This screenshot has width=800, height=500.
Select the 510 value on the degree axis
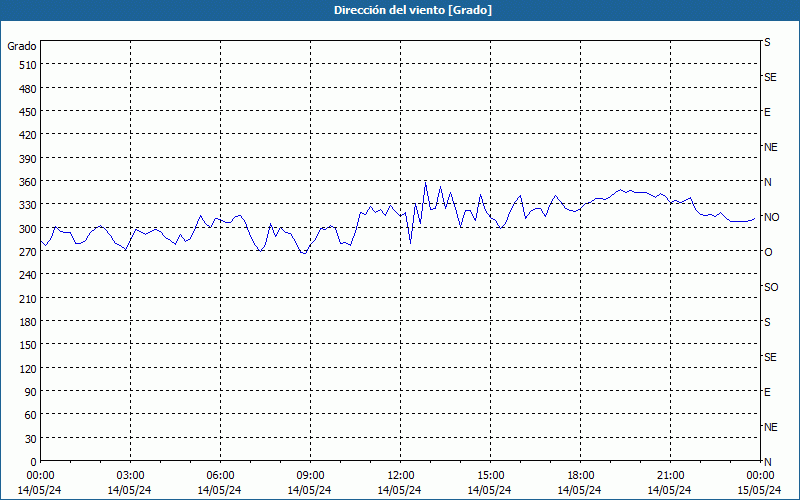(x=28, y=65)
